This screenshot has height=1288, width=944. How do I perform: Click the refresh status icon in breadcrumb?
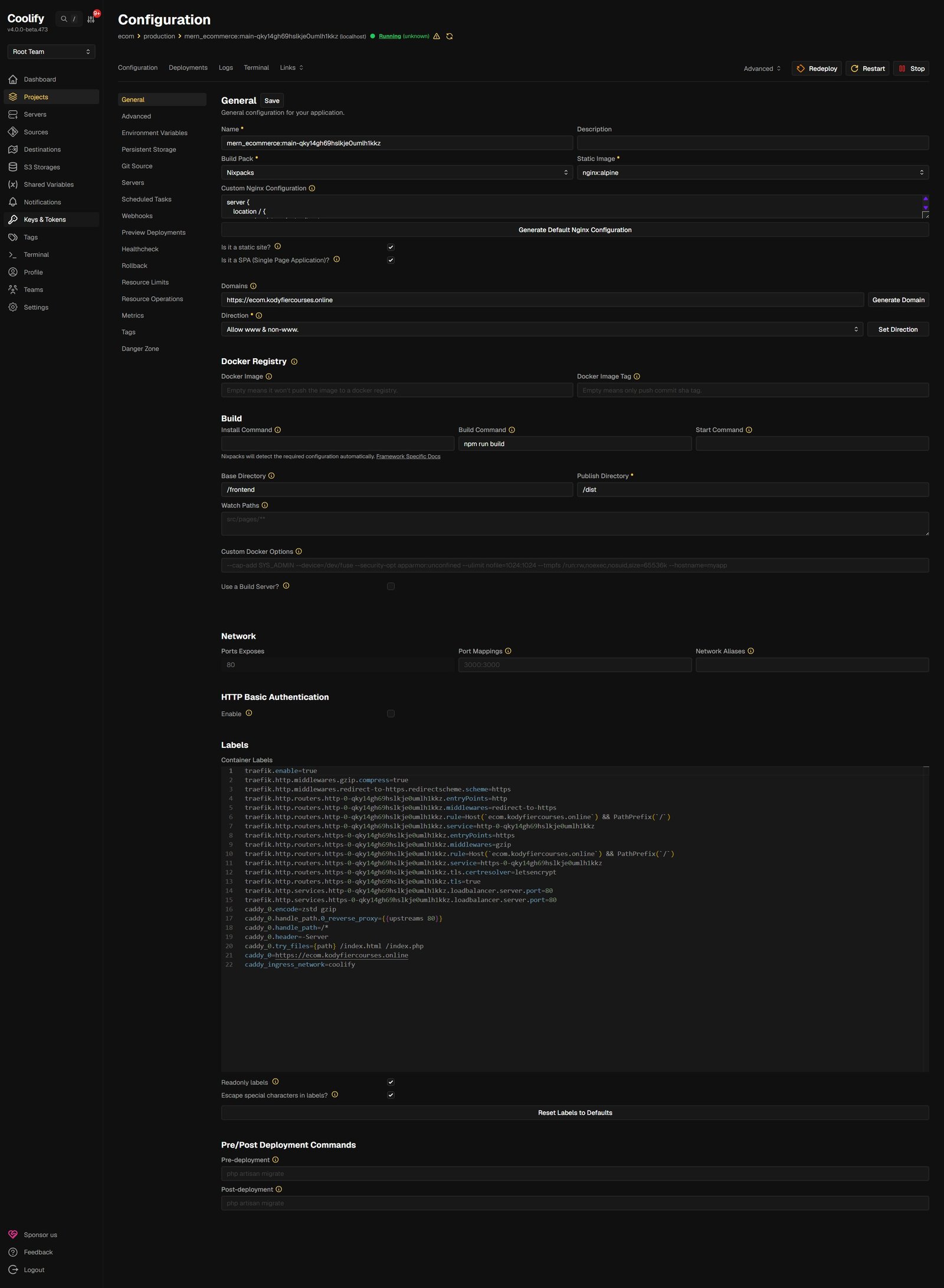(x=450, y=36)
